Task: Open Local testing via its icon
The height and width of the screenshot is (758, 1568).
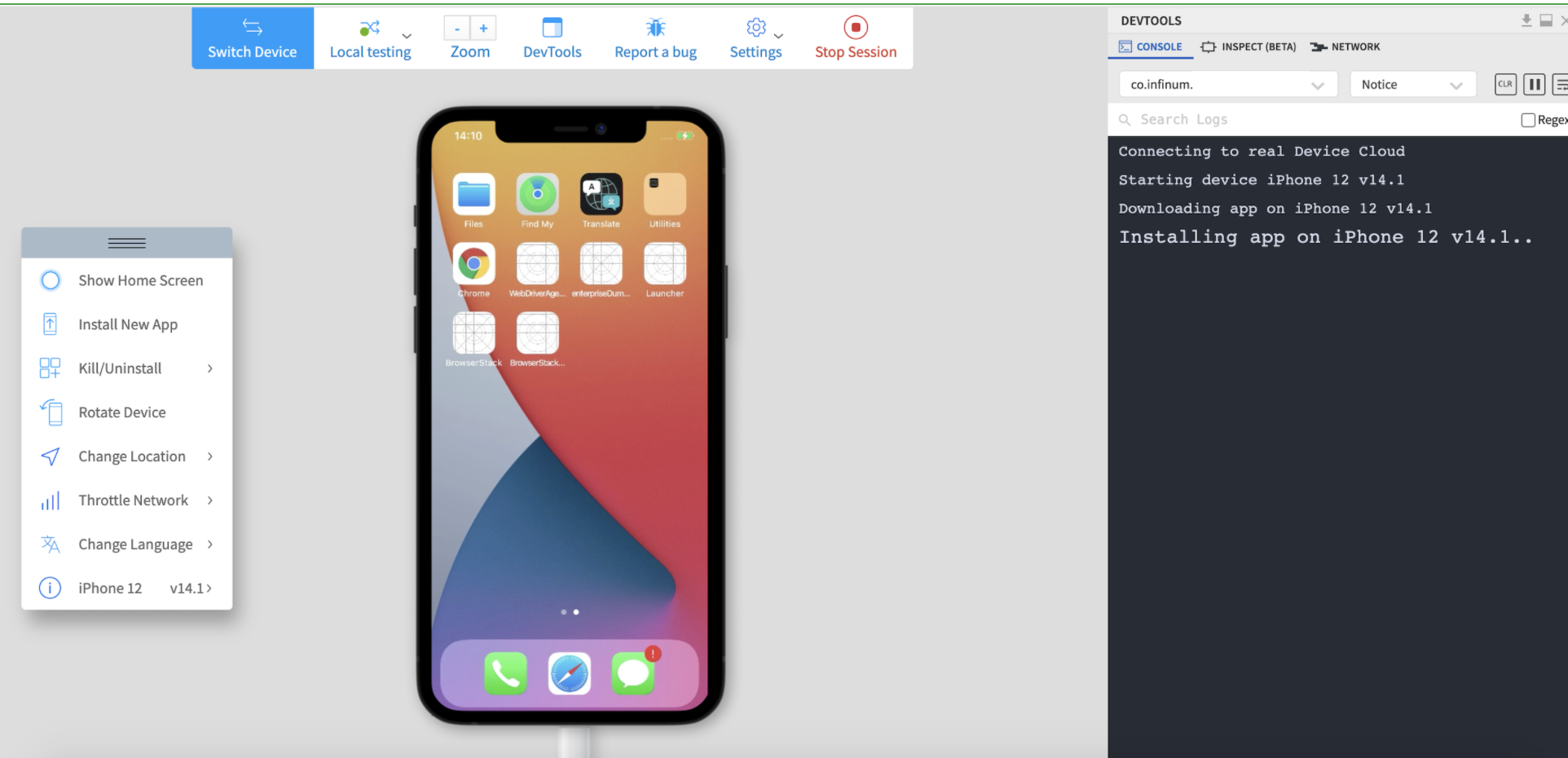Action: pyautogui.click(x=368, y=28)
